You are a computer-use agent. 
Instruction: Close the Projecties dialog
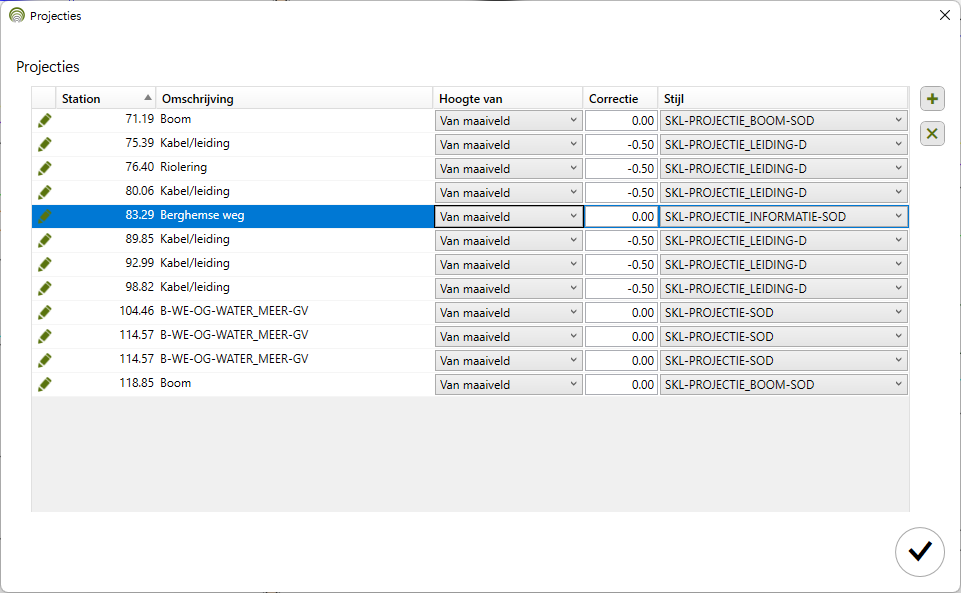[x=944, y=15]
